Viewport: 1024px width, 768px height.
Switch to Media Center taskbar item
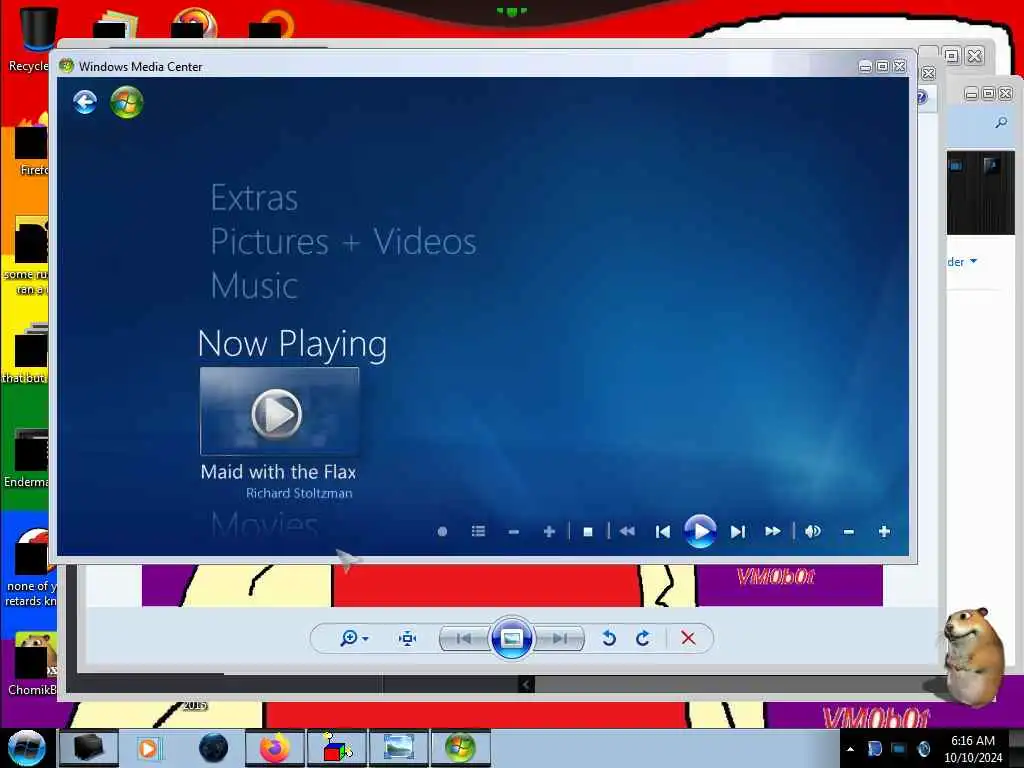click(x=460, y=748)
